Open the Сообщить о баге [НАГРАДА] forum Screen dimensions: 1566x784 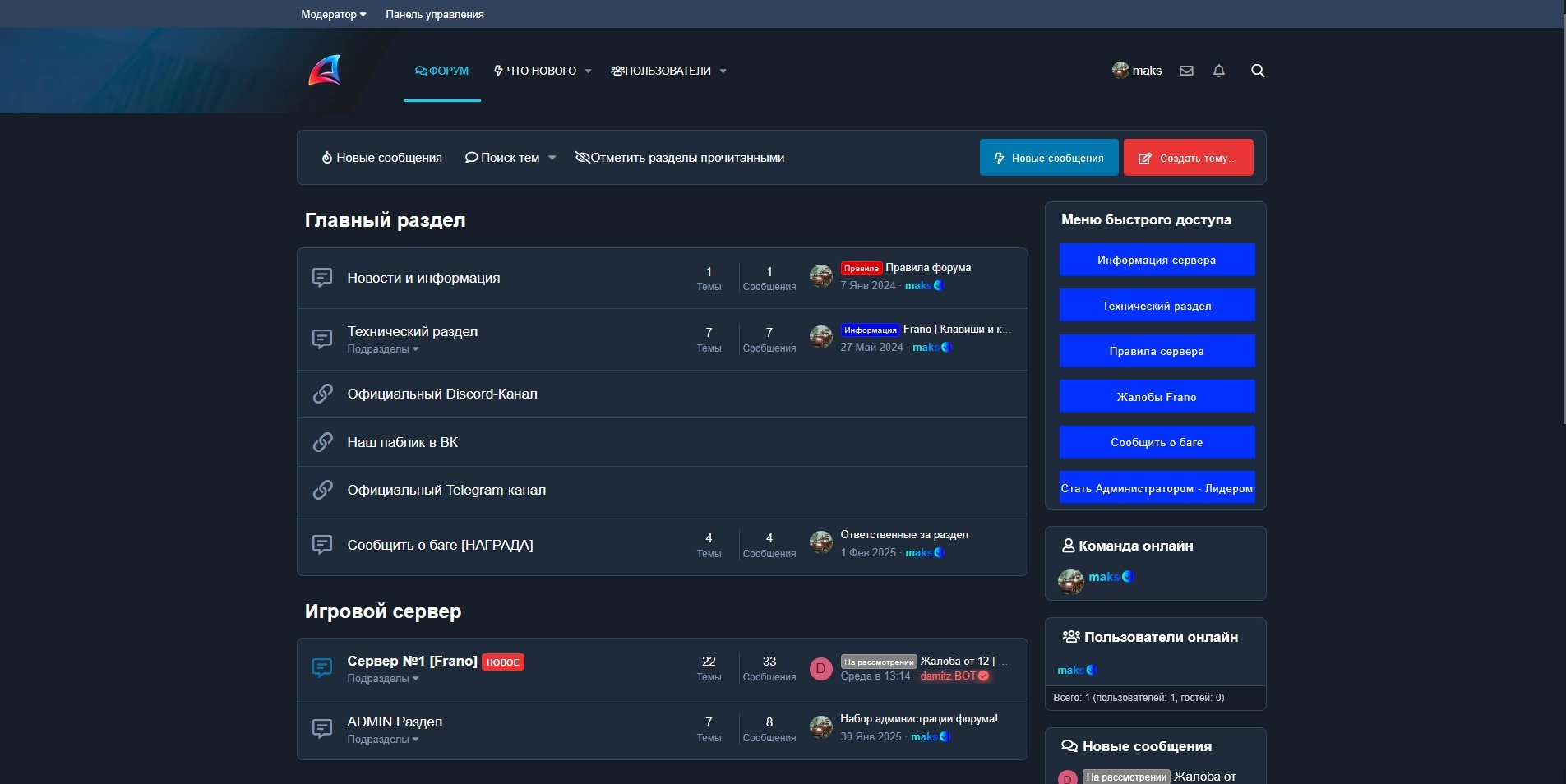[440, 545]
